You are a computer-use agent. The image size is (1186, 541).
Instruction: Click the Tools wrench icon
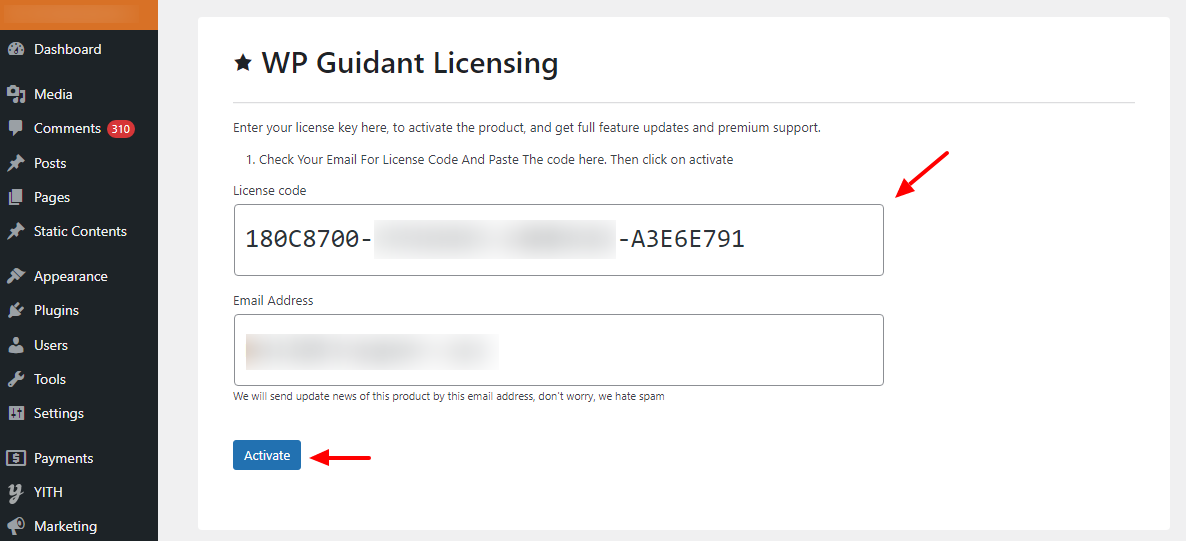pyautogui.click(x=16, y=379)
